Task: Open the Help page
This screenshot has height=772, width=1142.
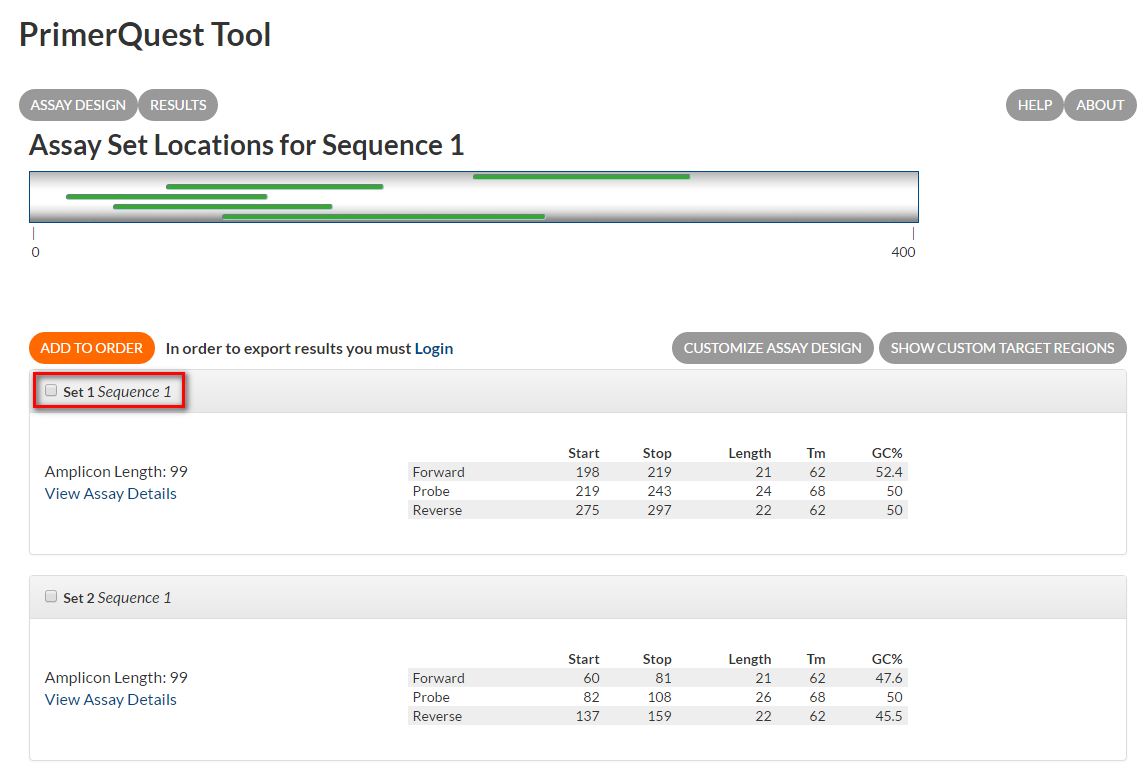Action: point(1034,105)
